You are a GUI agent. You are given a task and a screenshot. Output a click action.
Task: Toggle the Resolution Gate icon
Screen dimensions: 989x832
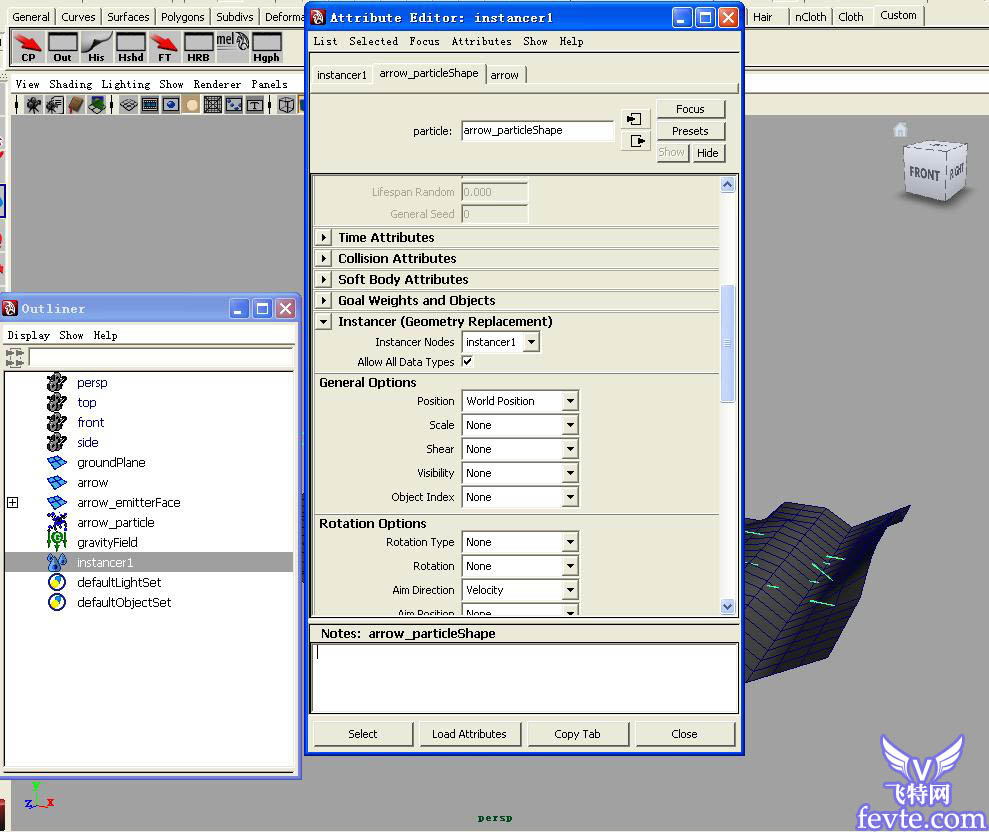click(x=171, y=105)
